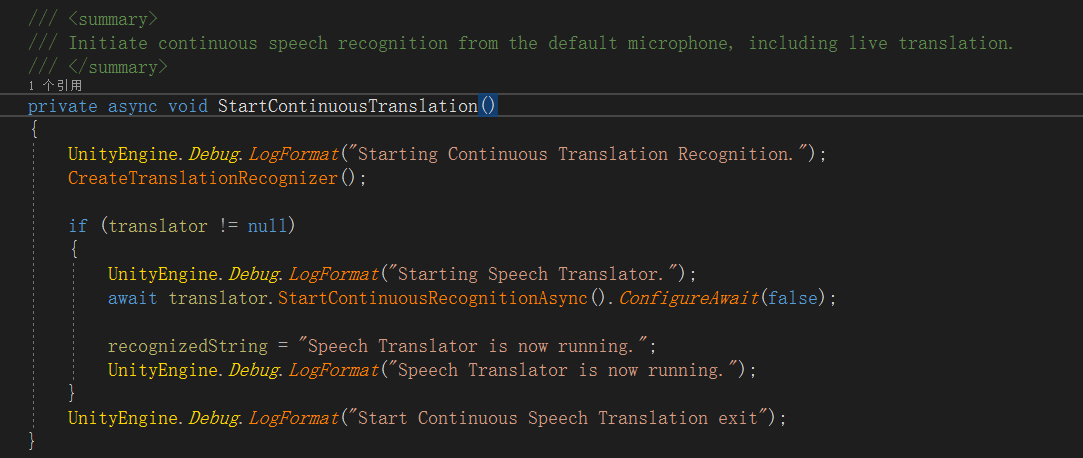Click the "null" keyword in the if condition

[x=267, y=226]
